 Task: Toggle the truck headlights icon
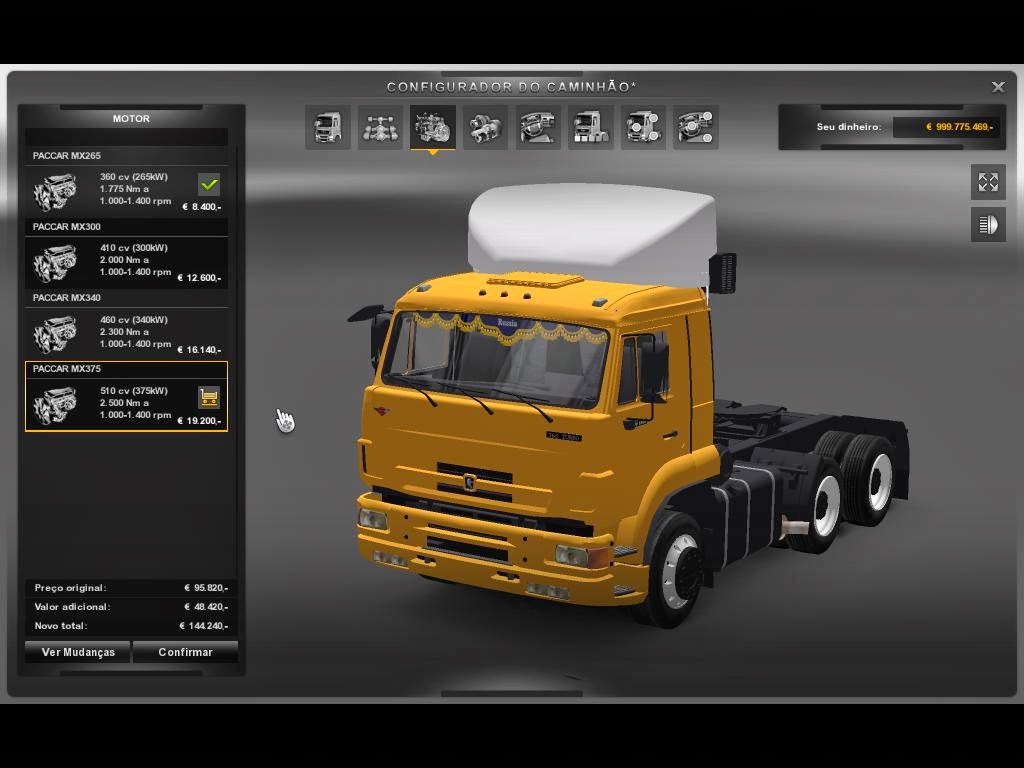pos(988,225)
